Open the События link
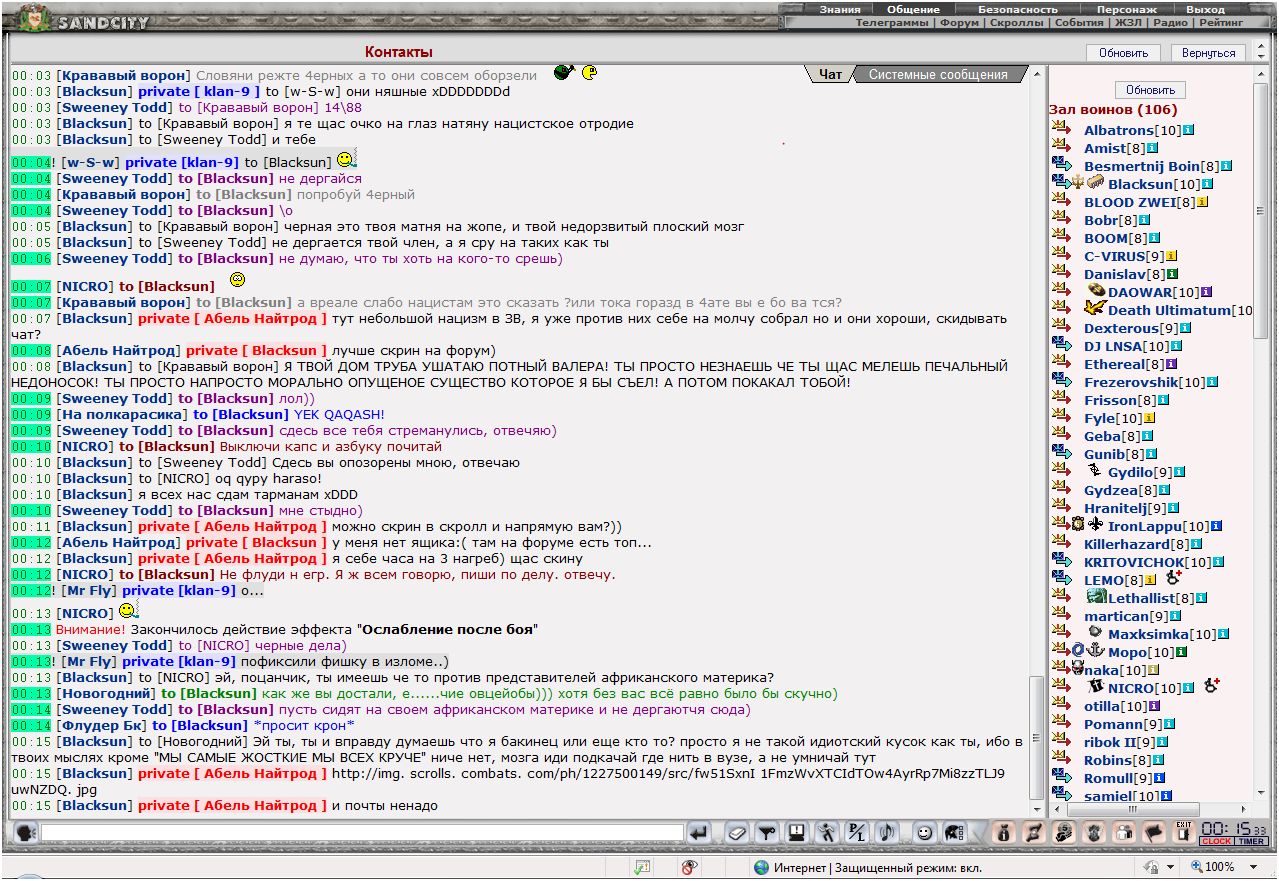 pyautogui.click(x=1080, y=22)
